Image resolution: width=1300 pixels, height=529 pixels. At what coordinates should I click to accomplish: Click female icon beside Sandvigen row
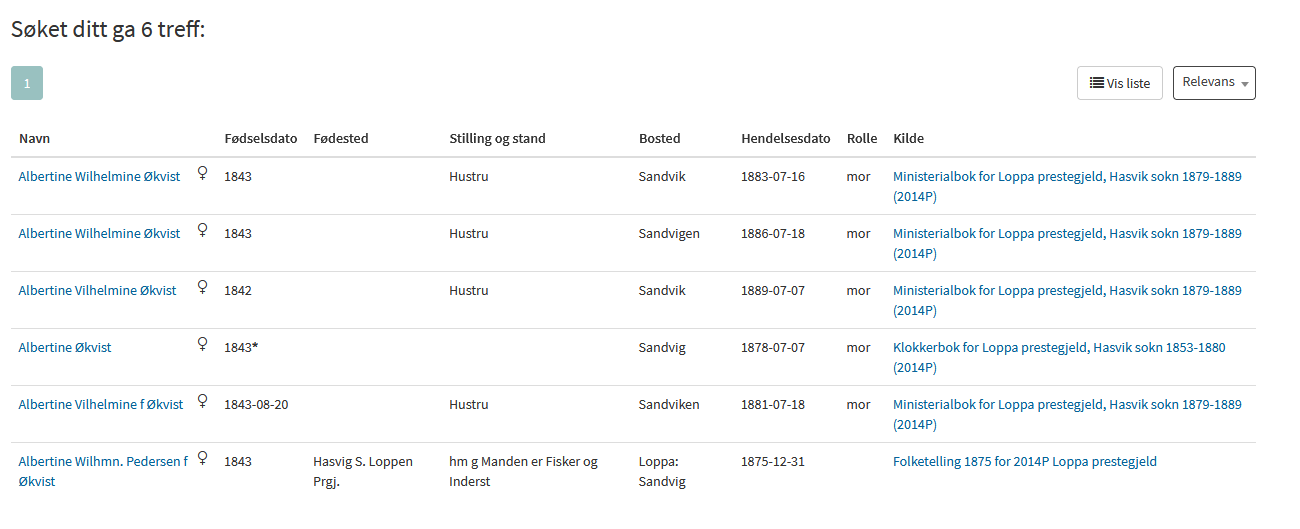(202, 231)
